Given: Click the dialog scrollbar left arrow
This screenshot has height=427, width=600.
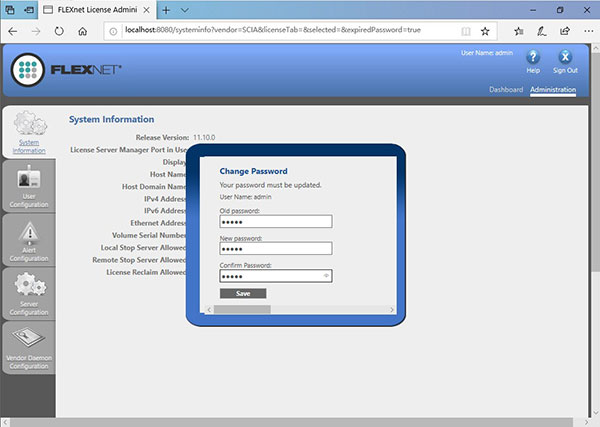Looking at the screenshot, I should pyautogui.click(x=209, y=310).
